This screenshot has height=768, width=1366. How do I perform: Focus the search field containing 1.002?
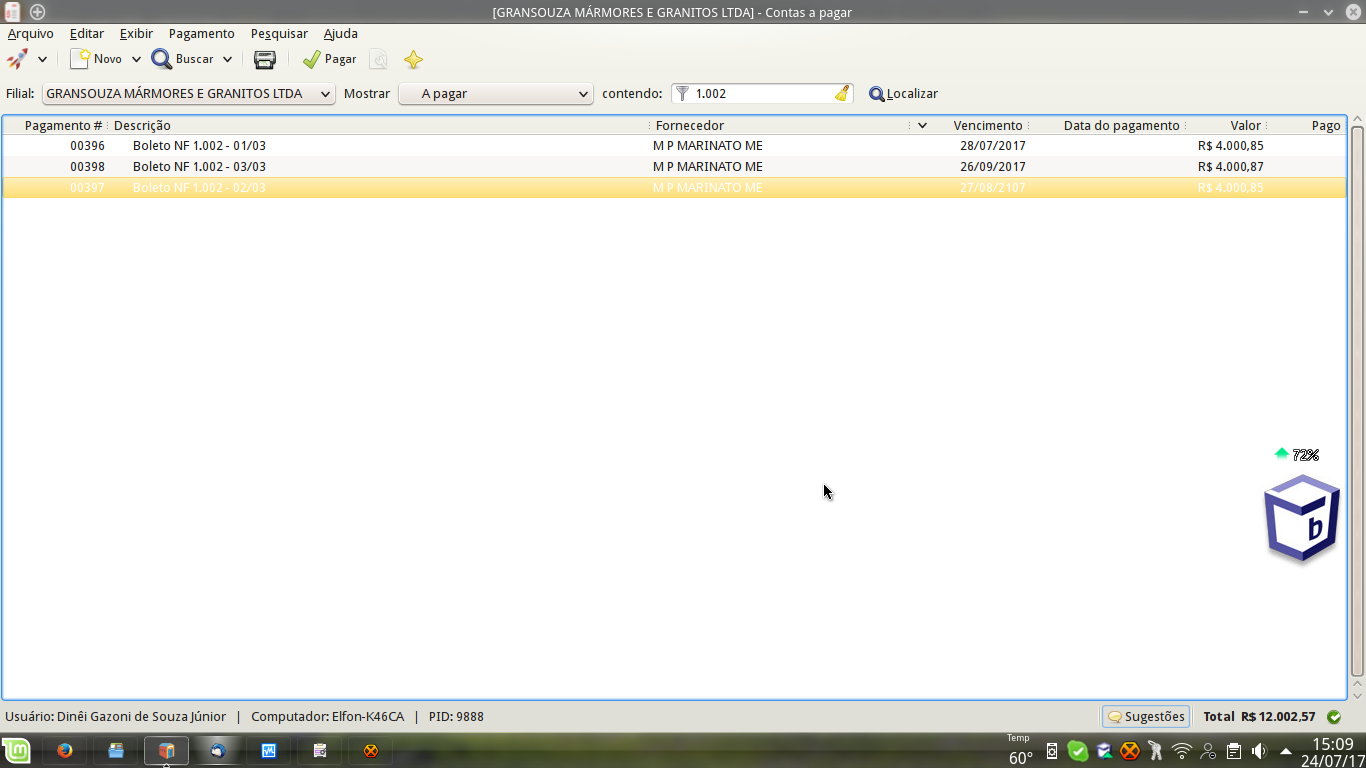[x=762, y=93]
